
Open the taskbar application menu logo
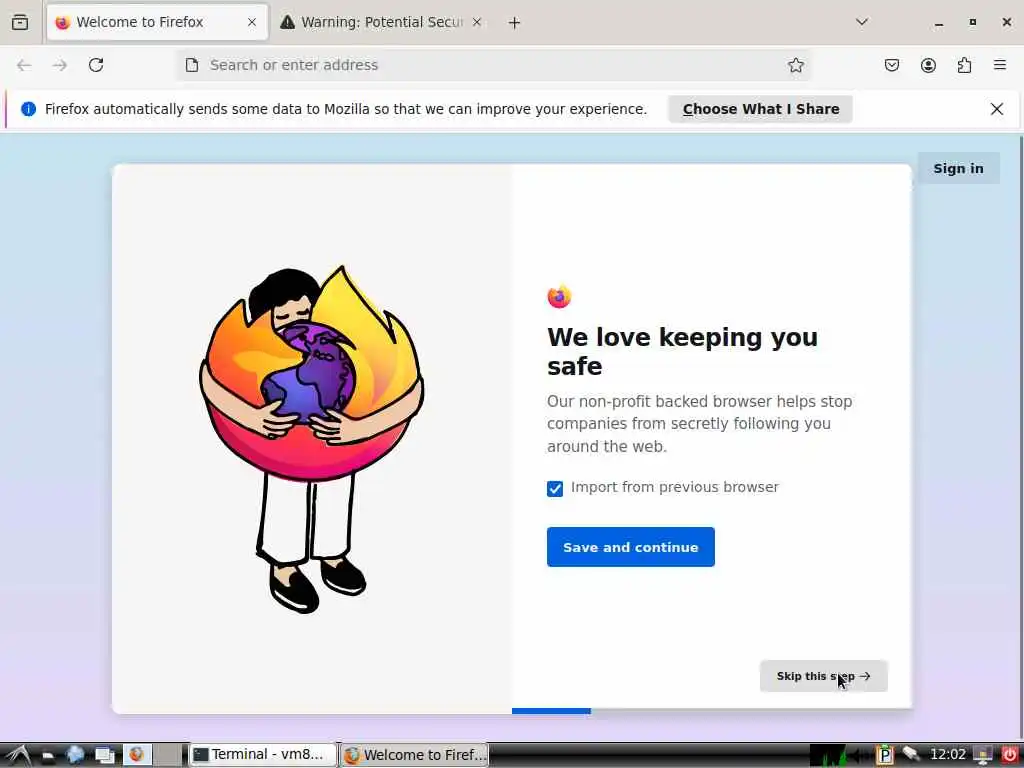[18, 756]
